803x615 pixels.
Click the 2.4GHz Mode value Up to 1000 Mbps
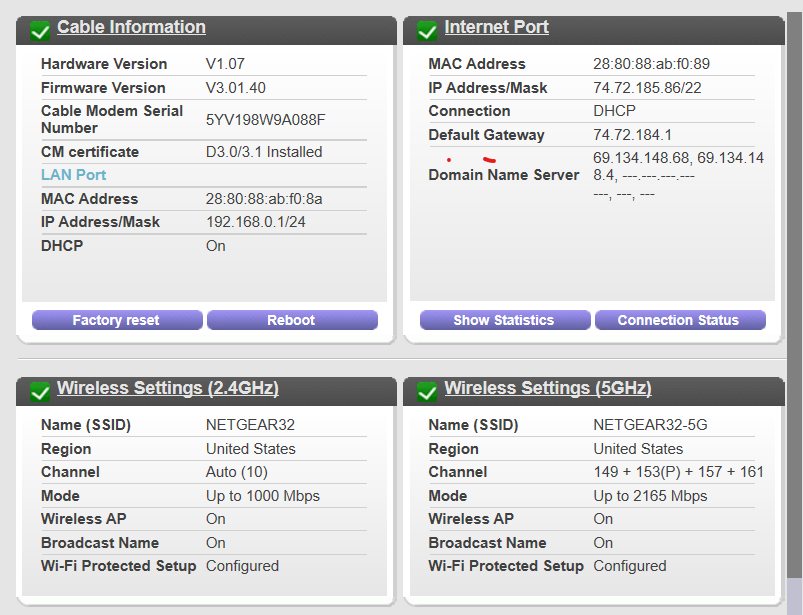[x=263, y=496]
